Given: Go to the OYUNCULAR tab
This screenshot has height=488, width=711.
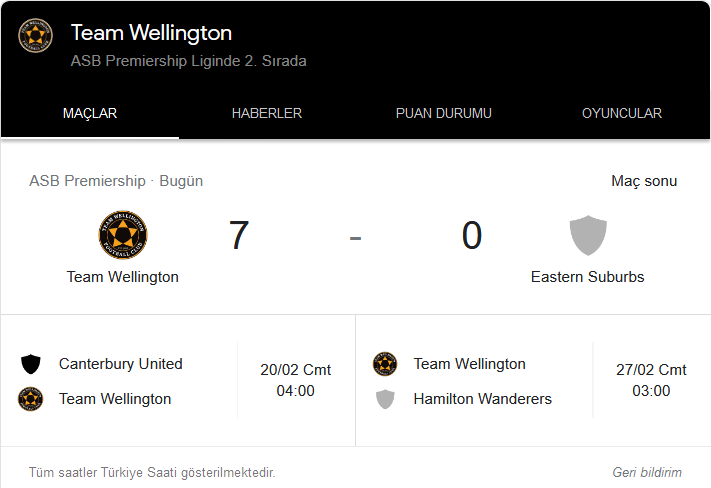Looking at the screenshot, I should click(x=622, y=113).
